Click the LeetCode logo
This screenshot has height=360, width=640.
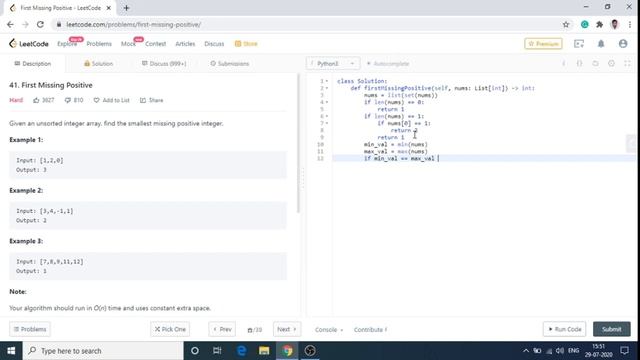[29, 44]
